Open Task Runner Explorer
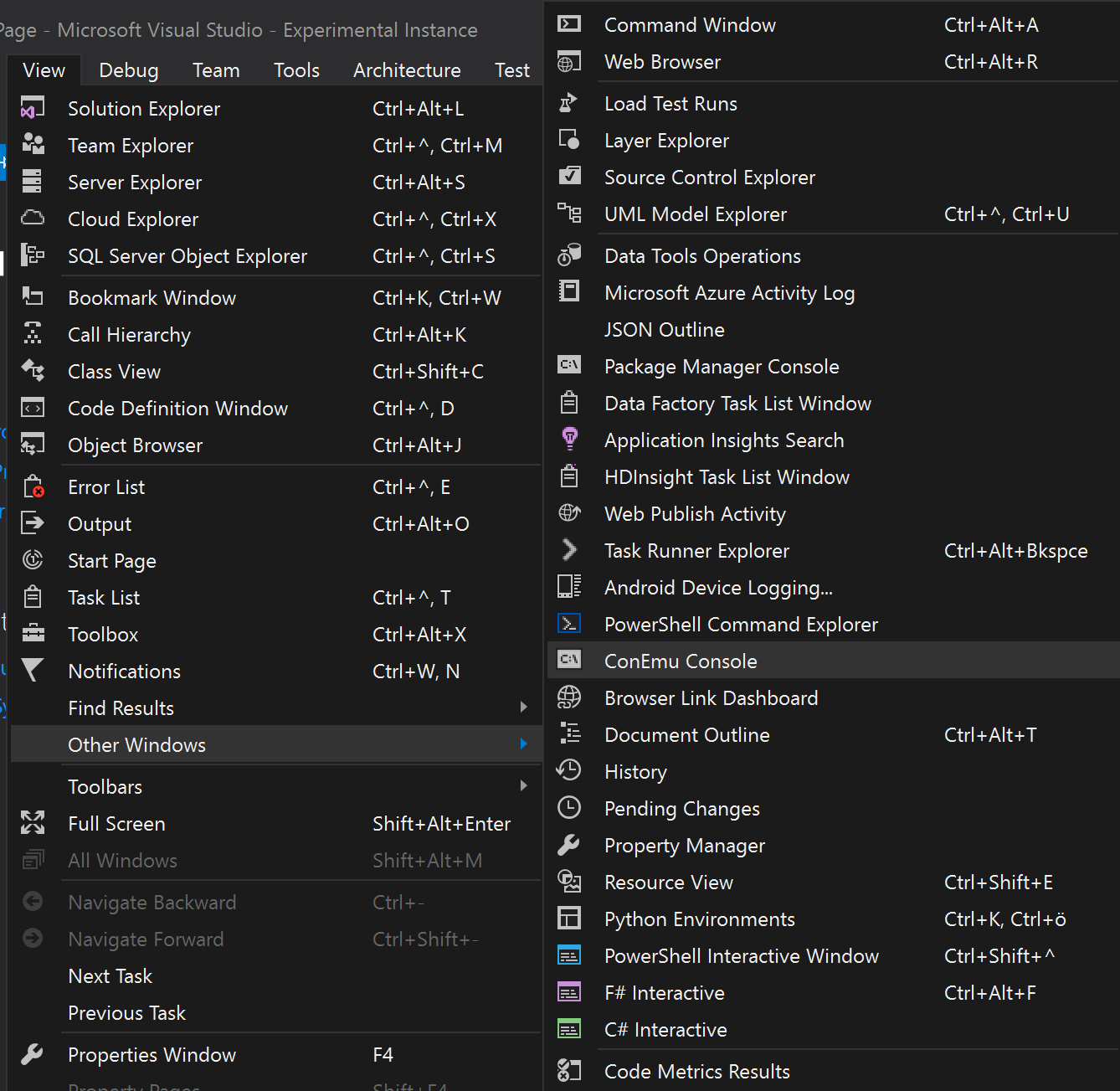 click(x=833, y=551)
